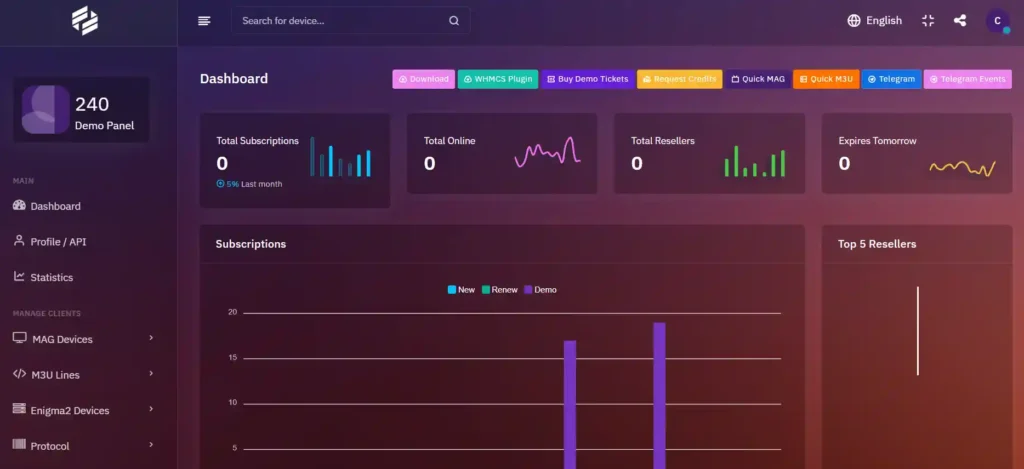Open the Statistics menu item

tap(52, 278)
